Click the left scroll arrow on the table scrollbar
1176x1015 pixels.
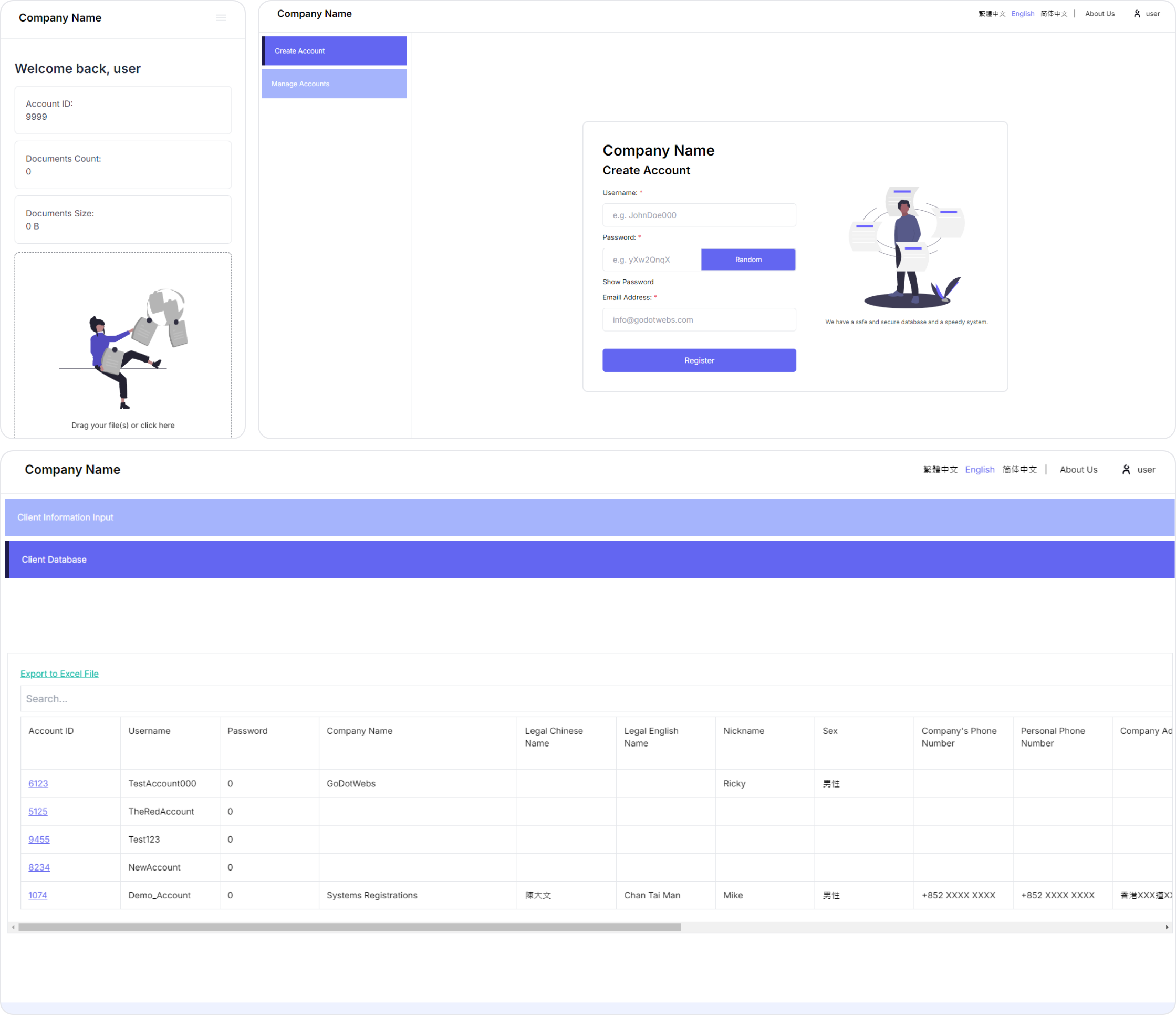pyautogui.click(x=13, y=927)
